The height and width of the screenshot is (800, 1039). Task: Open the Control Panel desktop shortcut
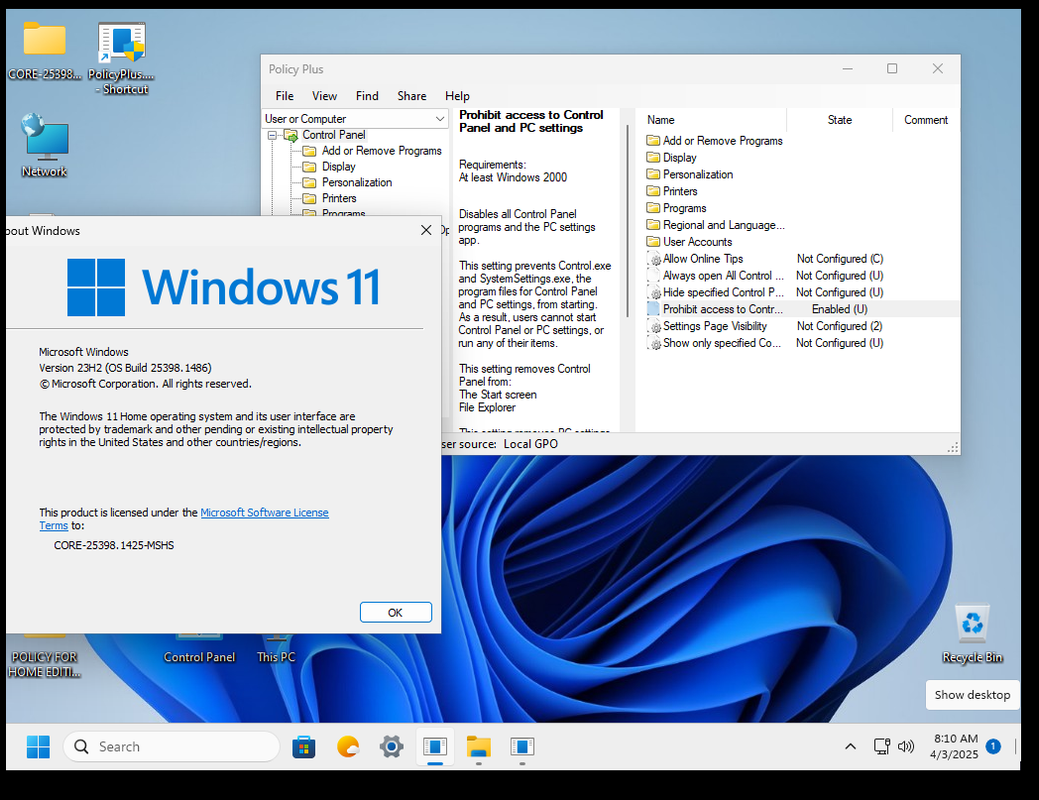[x=199, y=650]
